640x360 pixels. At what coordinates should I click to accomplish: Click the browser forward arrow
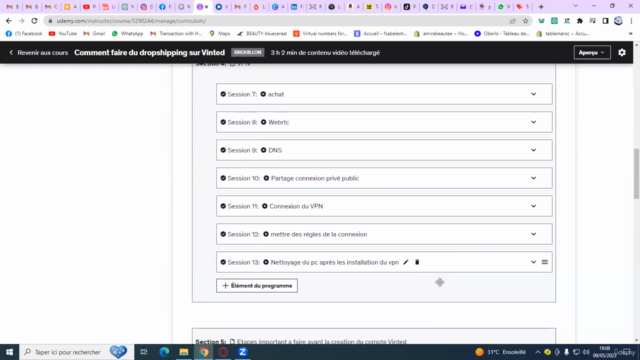[21, 21]
